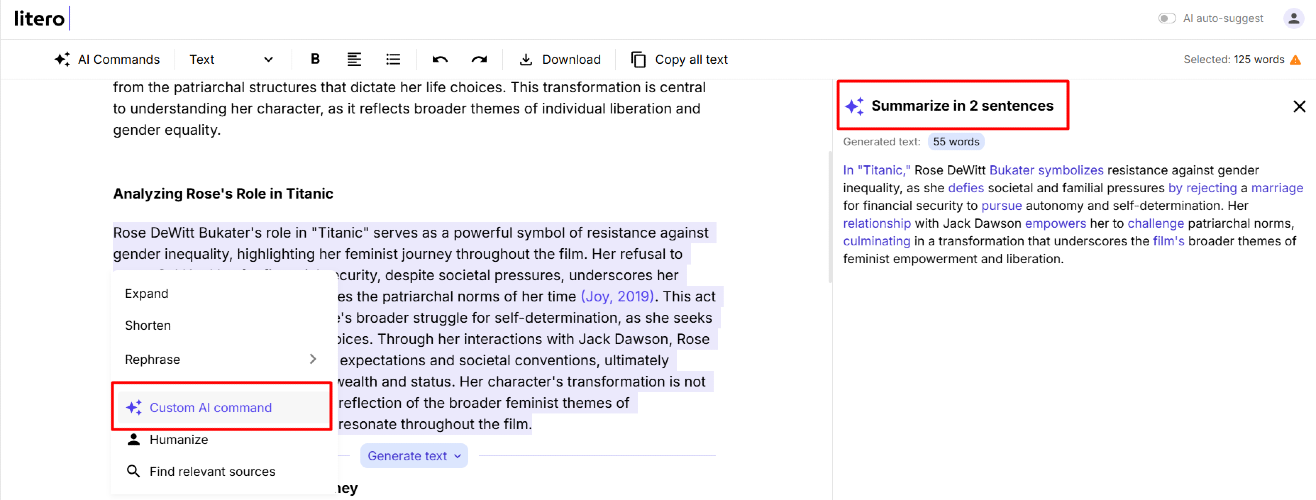Choose Custom AI command
The width and height of the screenshot is (1316, 500).
coord(221,407)
